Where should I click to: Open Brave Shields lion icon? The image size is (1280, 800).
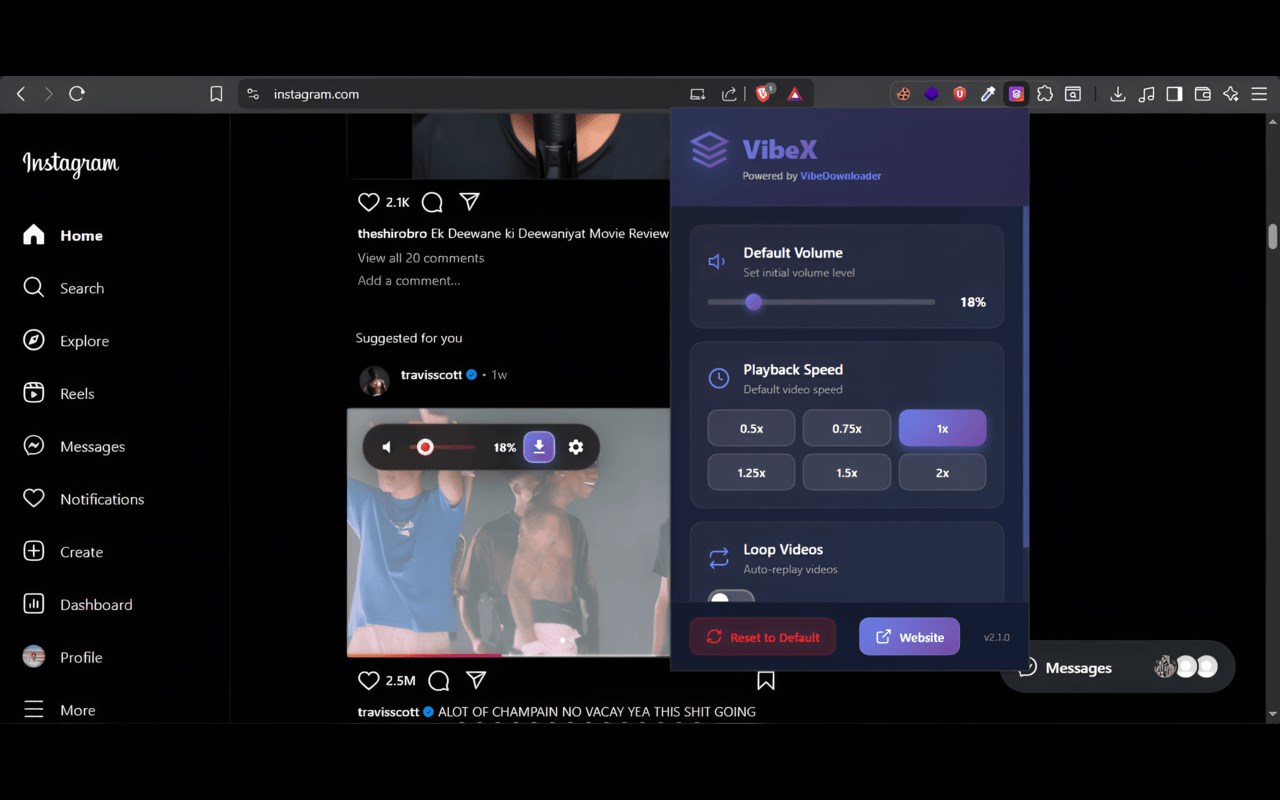[x=764, y=94]
